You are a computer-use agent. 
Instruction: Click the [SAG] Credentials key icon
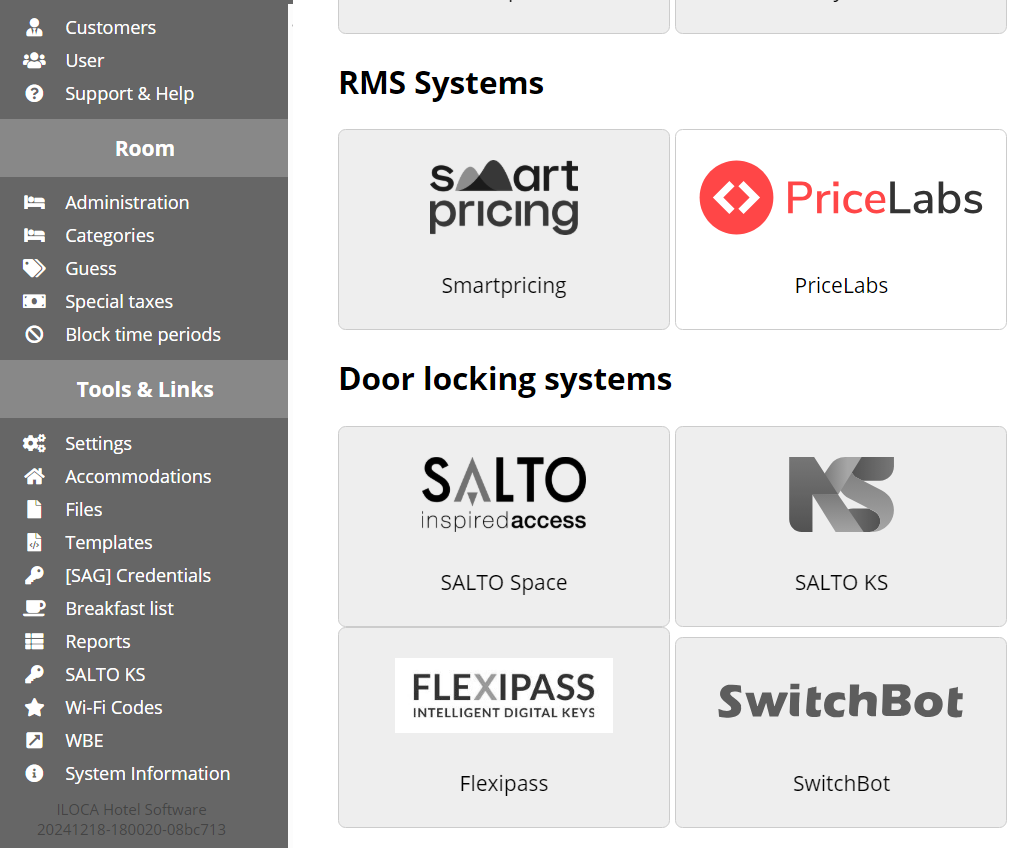pos(34,575)
